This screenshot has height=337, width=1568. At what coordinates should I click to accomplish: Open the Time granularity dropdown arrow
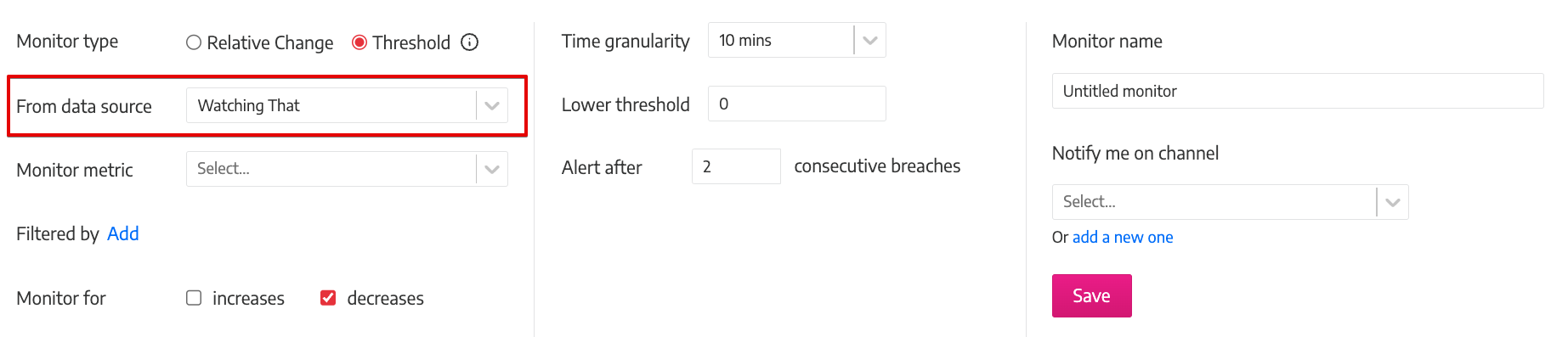pyautogui.click(x=870, y=41)
